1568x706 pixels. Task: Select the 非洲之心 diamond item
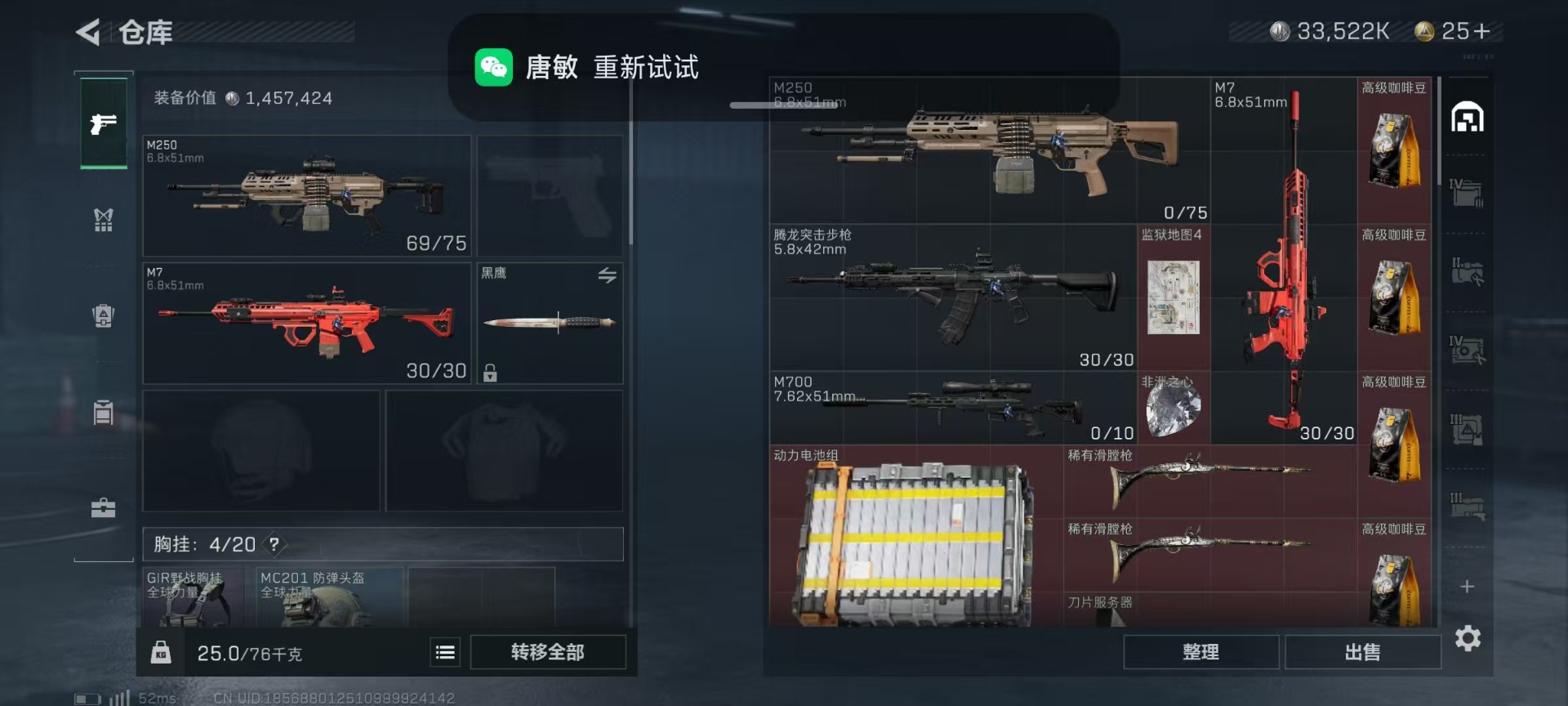(1174, 408)
